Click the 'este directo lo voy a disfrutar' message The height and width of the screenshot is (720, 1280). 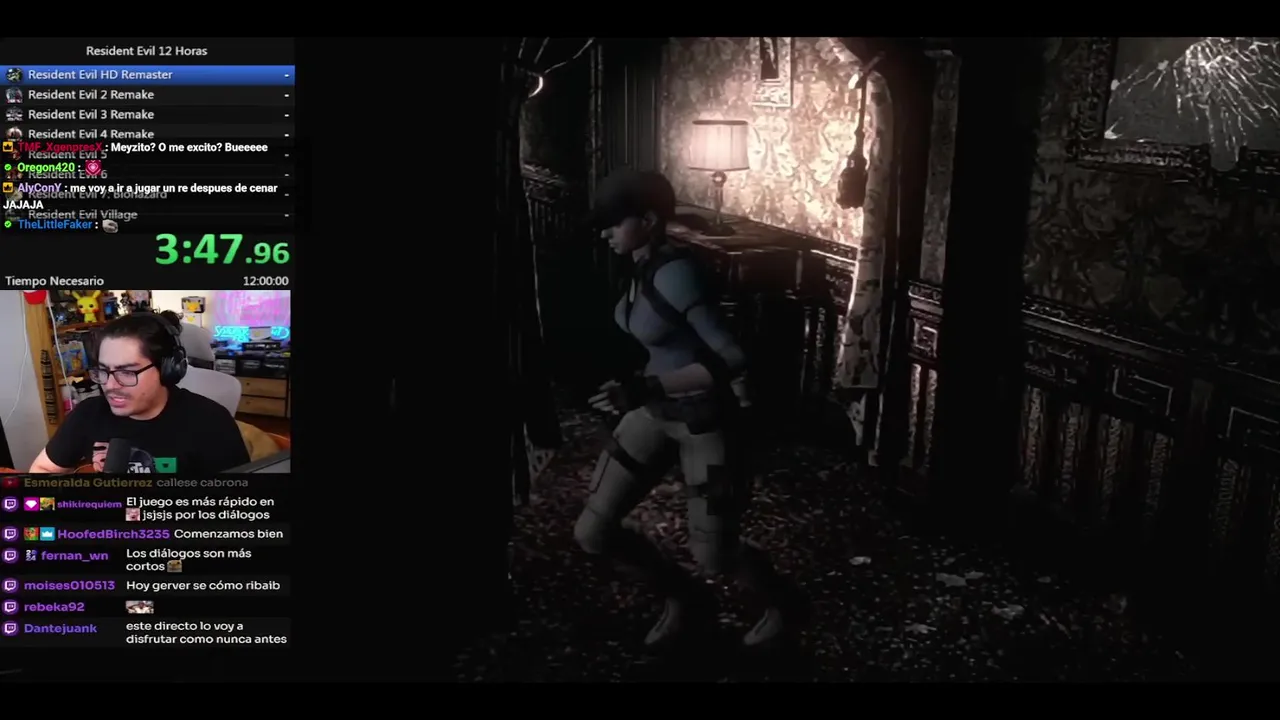206,633
